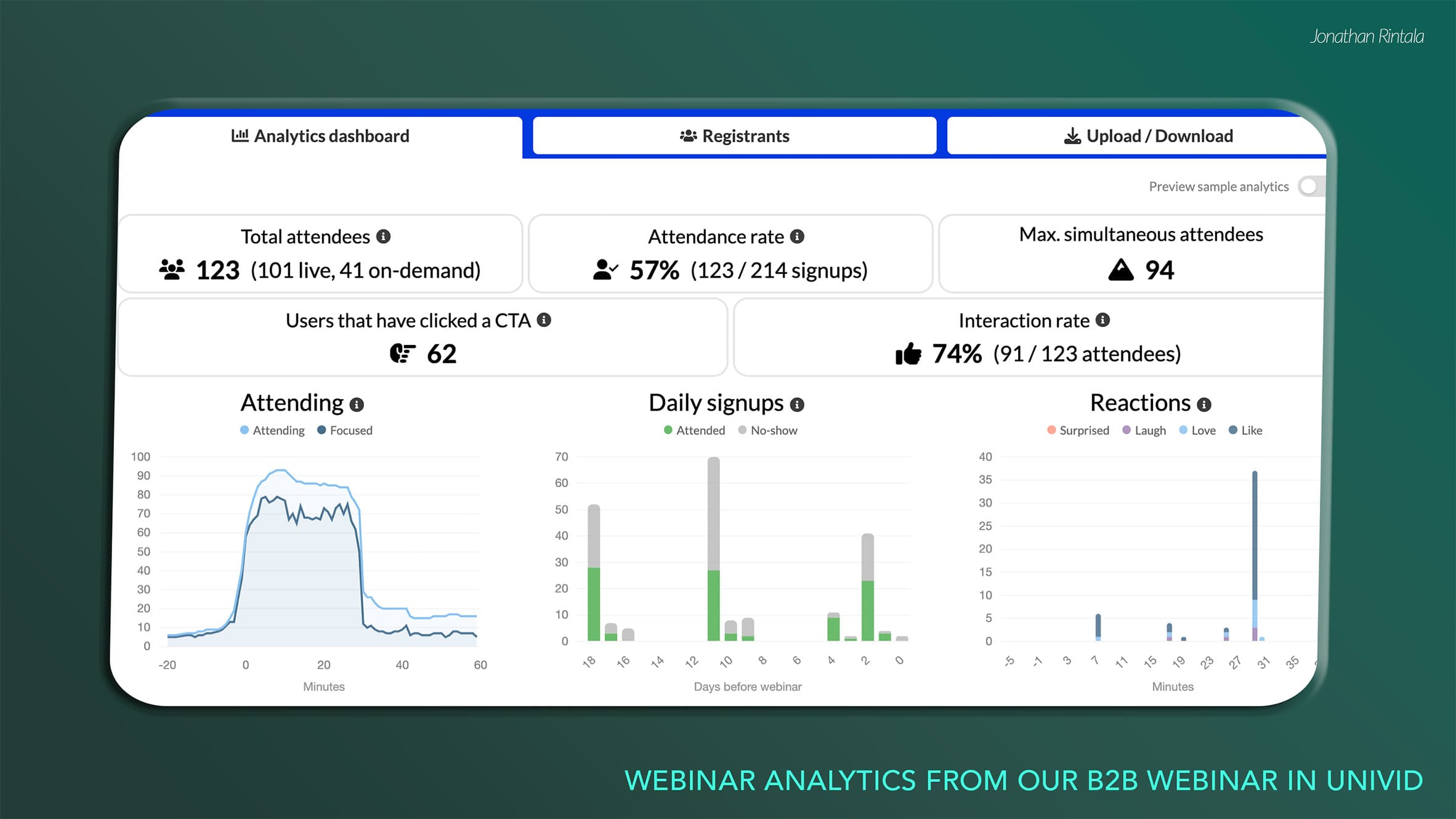Click the "(91 / 123 attendees)" text
The height and width of the screenshot is (819, 1456).
coord(1087,354)
